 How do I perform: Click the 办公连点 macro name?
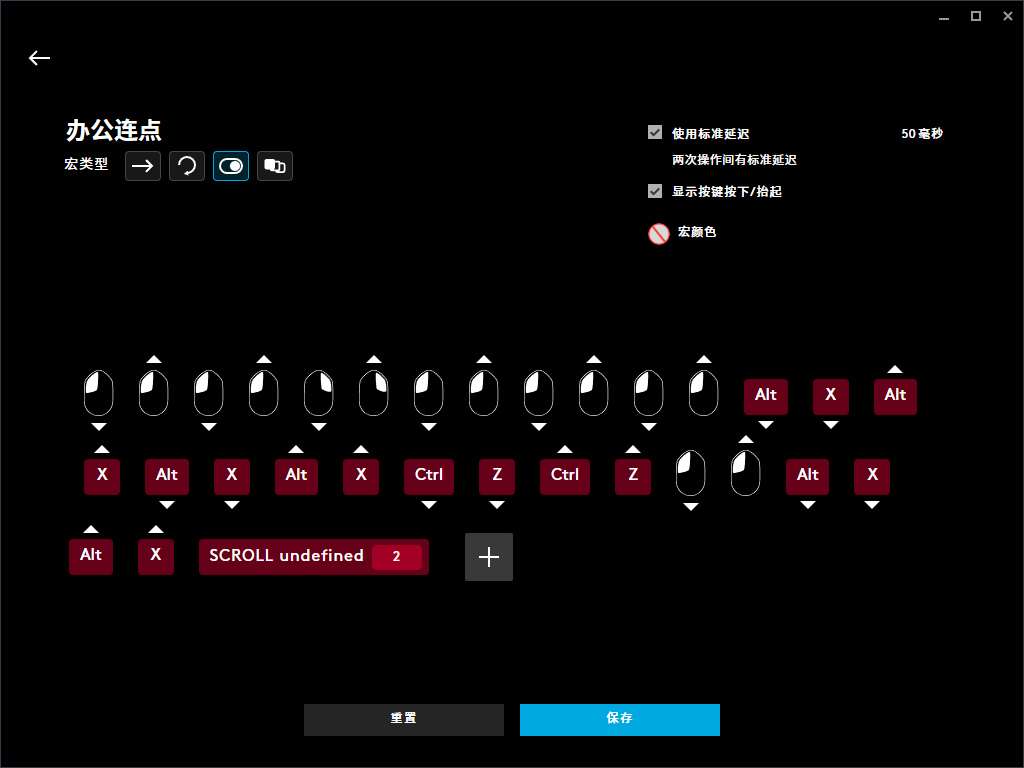[x=114, y=130]
